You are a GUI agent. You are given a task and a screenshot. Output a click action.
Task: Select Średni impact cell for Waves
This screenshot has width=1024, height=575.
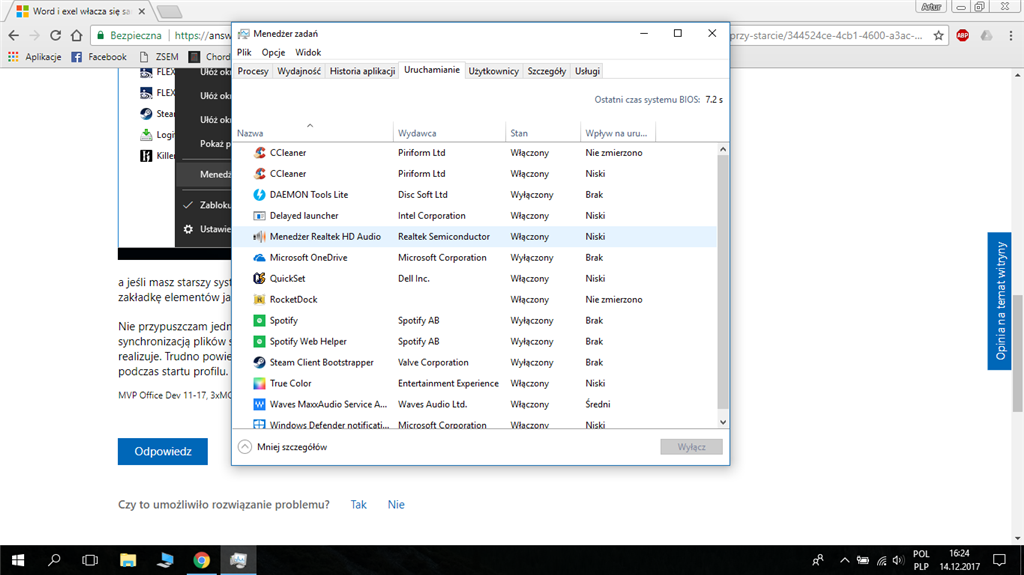pos(598,404)
